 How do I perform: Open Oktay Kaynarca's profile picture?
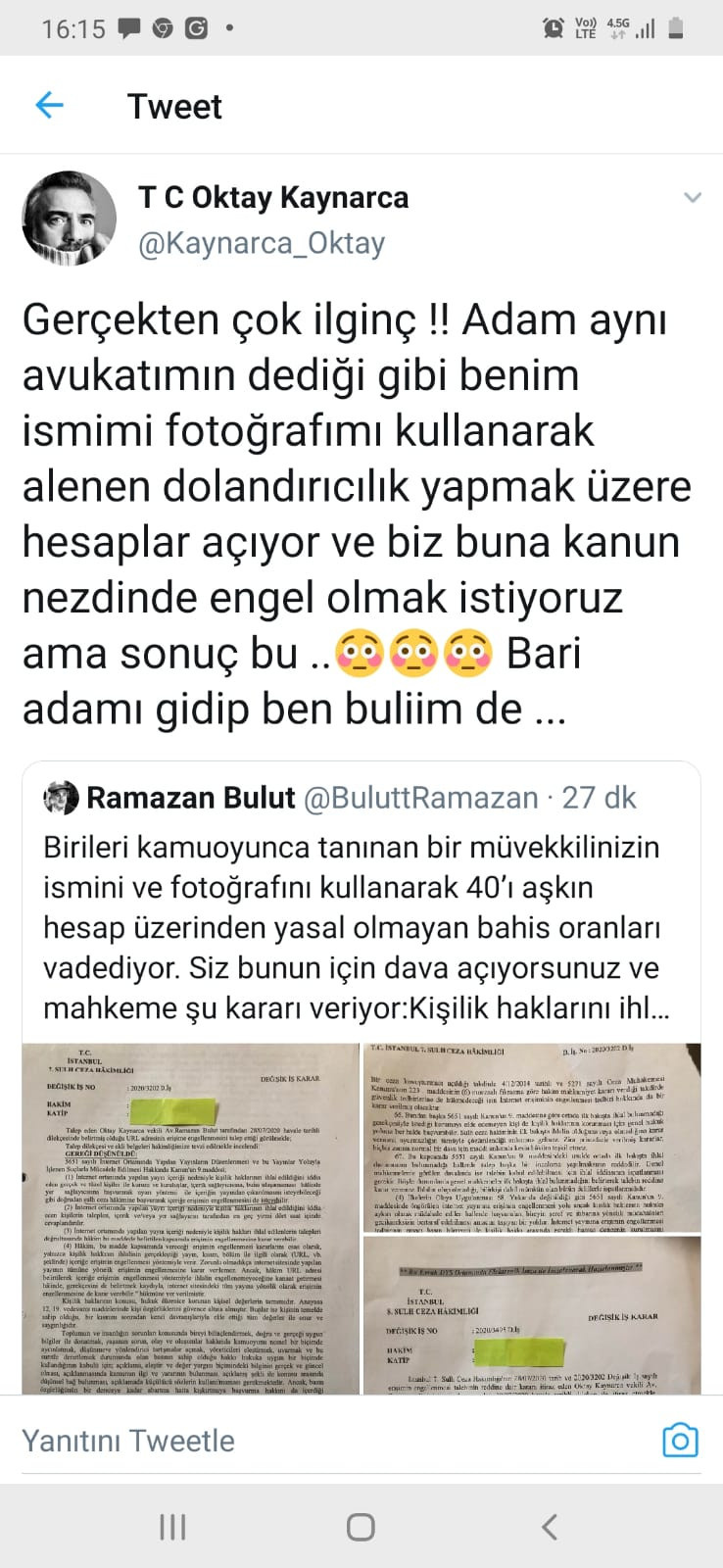[69, 219]
